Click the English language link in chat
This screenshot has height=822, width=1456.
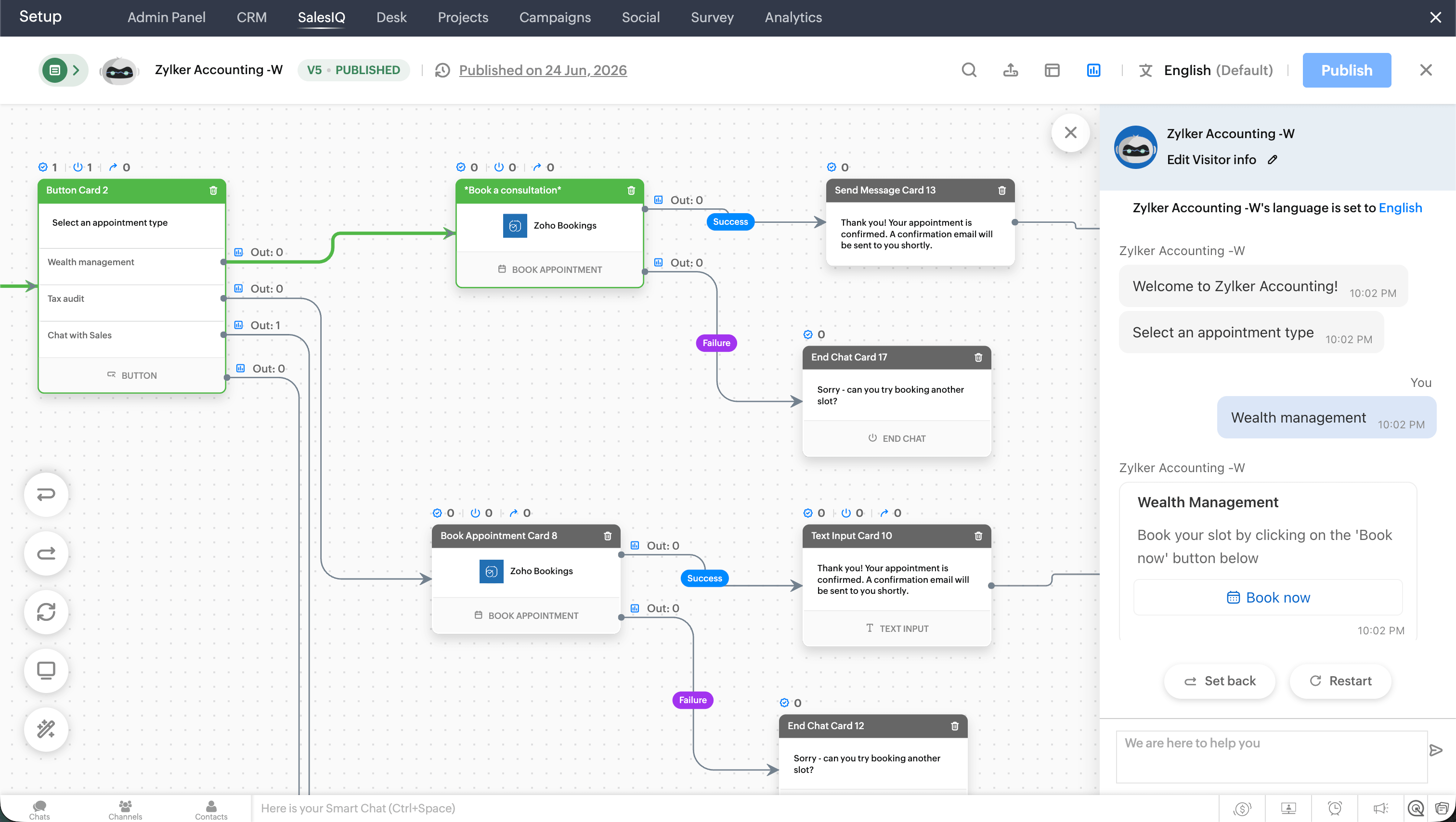1400,208
